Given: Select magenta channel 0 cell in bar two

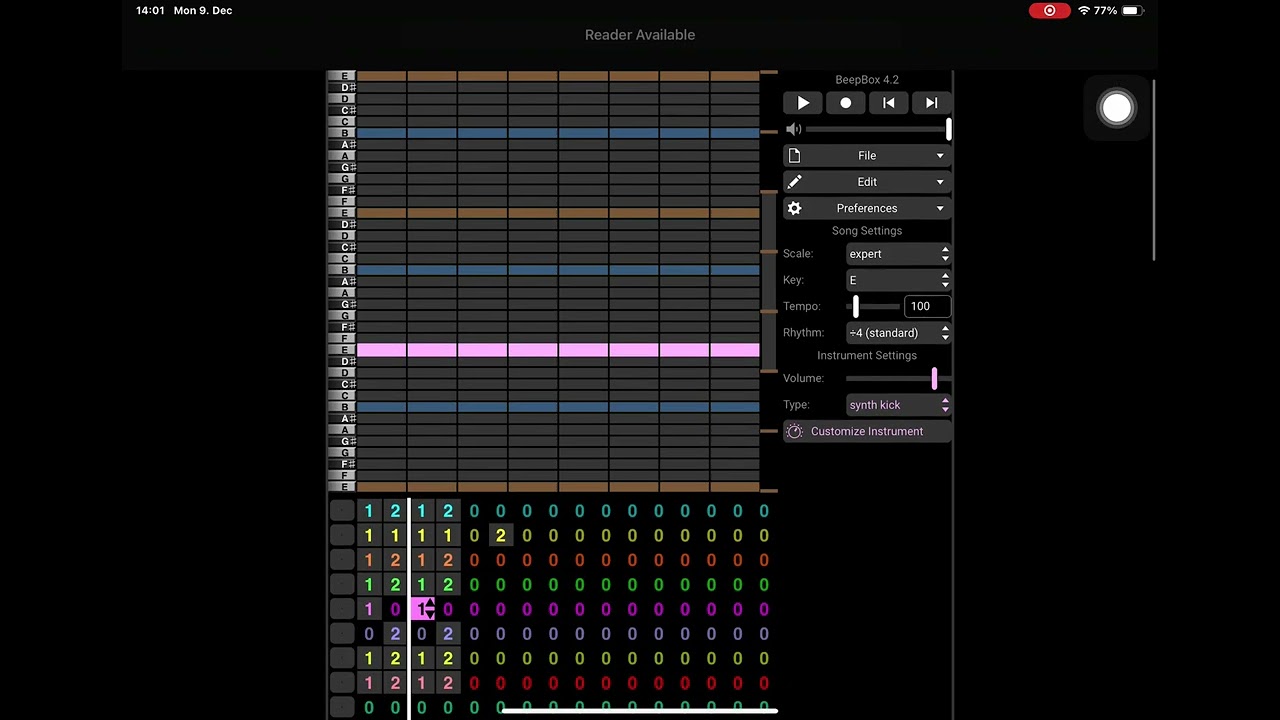Looking at the screenshot, I should (395, 609).
